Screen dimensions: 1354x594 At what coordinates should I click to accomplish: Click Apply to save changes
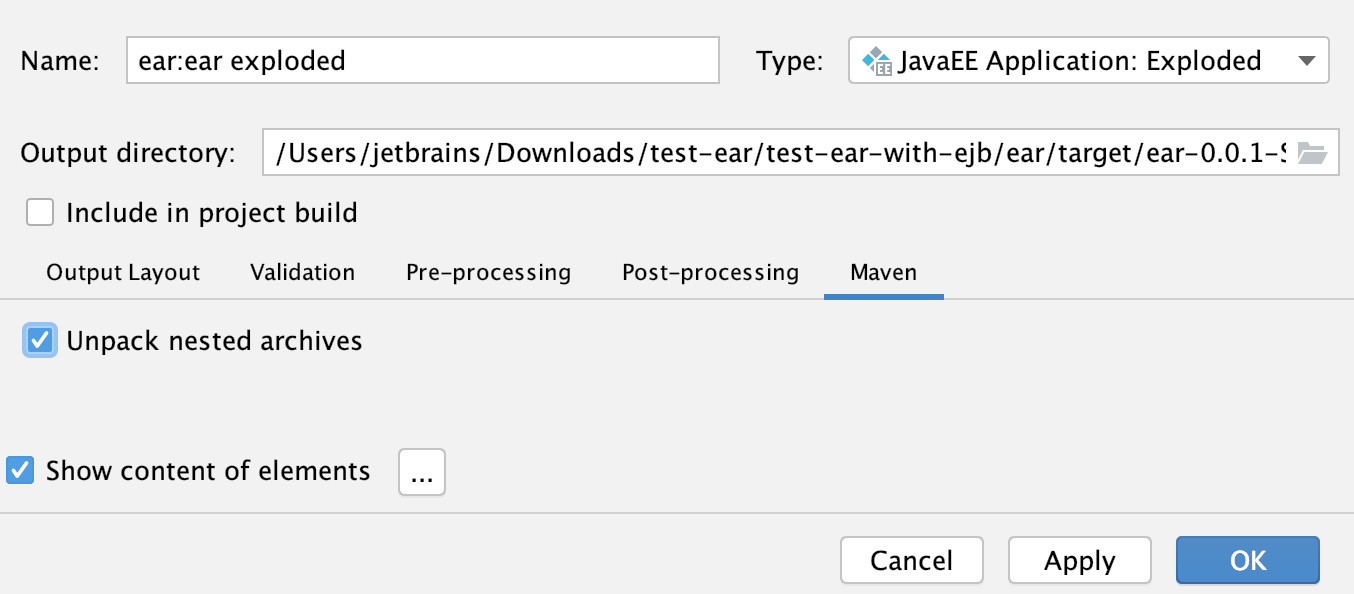click(1079, 560)
